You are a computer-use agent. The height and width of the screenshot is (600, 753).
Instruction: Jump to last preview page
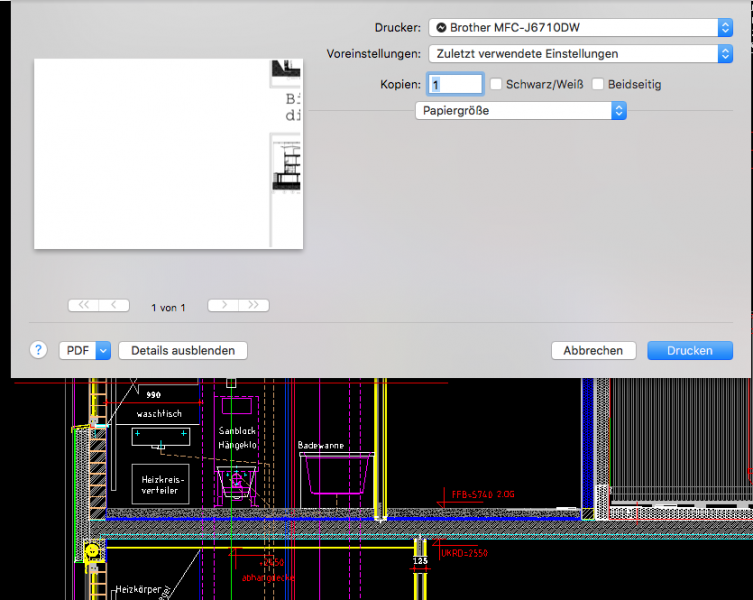tap(254, 306)
